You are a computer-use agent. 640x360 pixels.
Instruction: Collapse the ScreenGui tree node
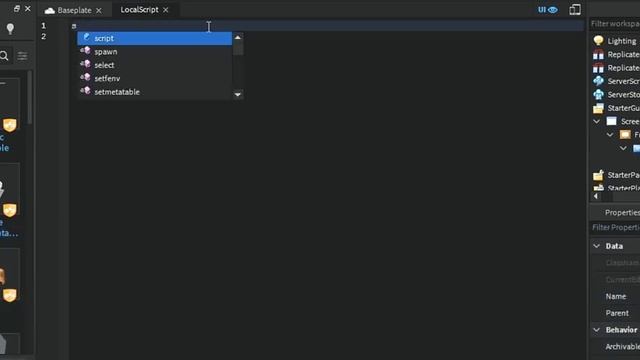point(597,121)
